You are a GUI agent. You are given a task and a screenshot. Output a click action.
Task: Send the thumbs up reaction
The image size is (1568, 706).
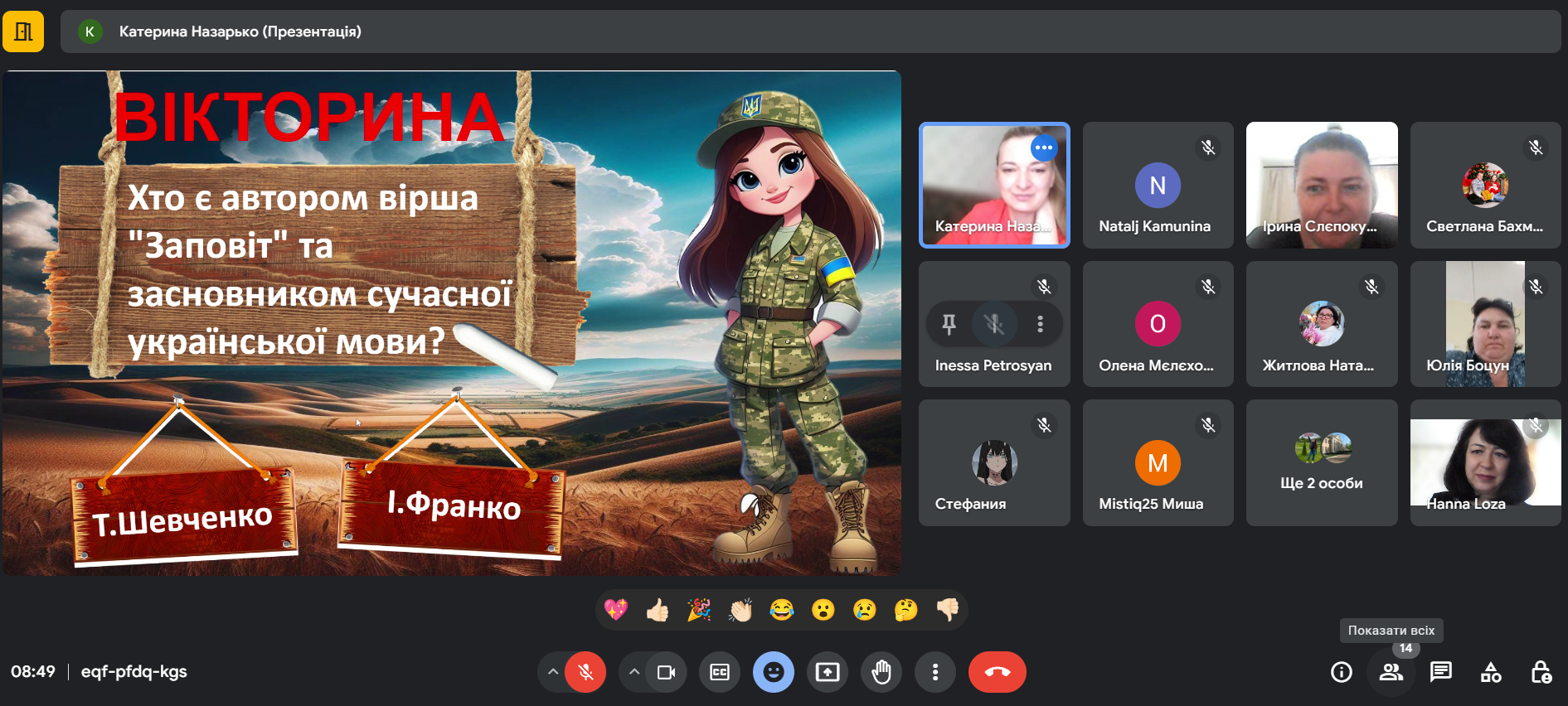coord(658,611)
